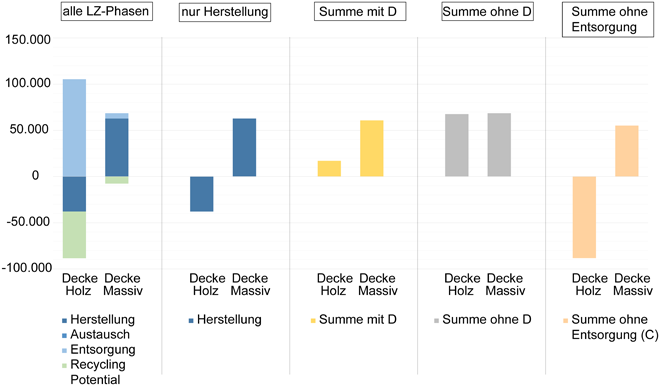The width and height of the screenshot is (660, 390).
Task: Click the Herstellung legend swatch in first panel
Action: [64, 321]
